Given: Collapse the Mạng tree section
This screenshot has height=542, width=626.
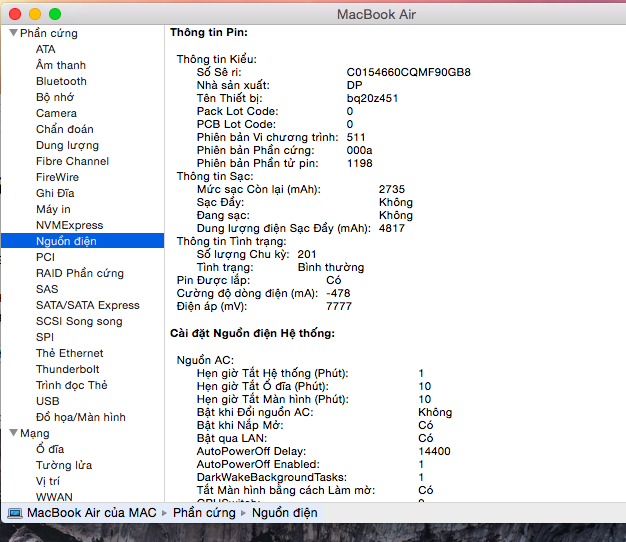Looking at the screenshot, I should [13, 433].
